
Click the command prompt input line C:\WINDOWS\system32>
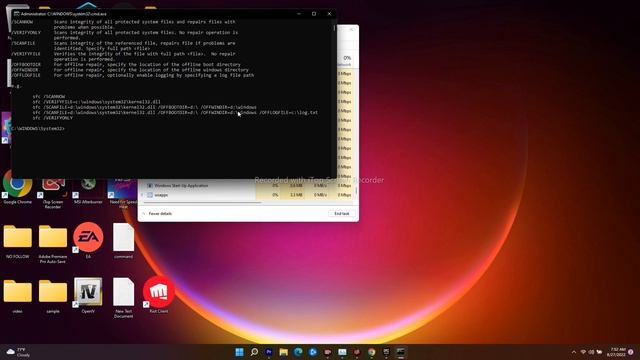click(38, 129)
